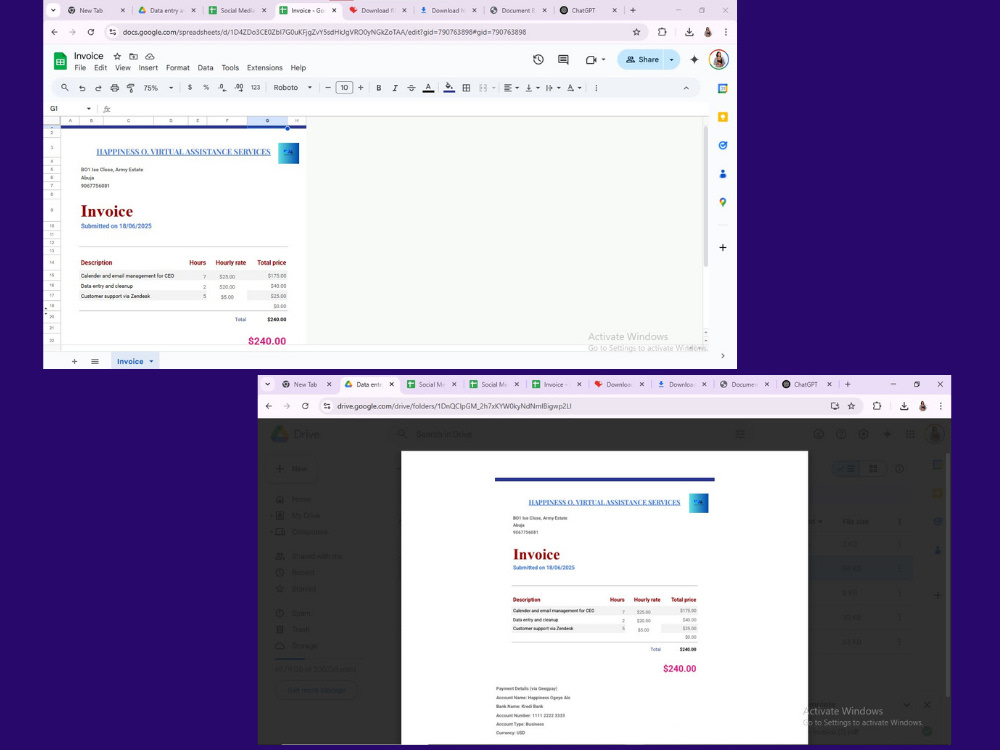Open the File menu

coord(80,68)
